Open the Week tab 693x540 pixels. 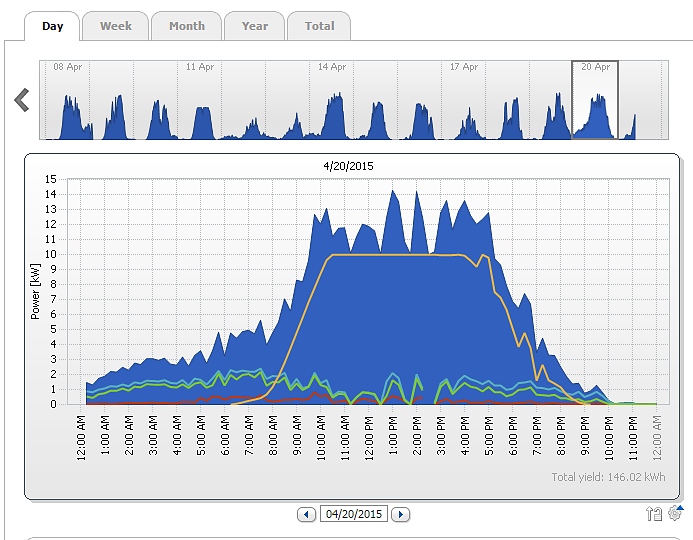(115, 26)
